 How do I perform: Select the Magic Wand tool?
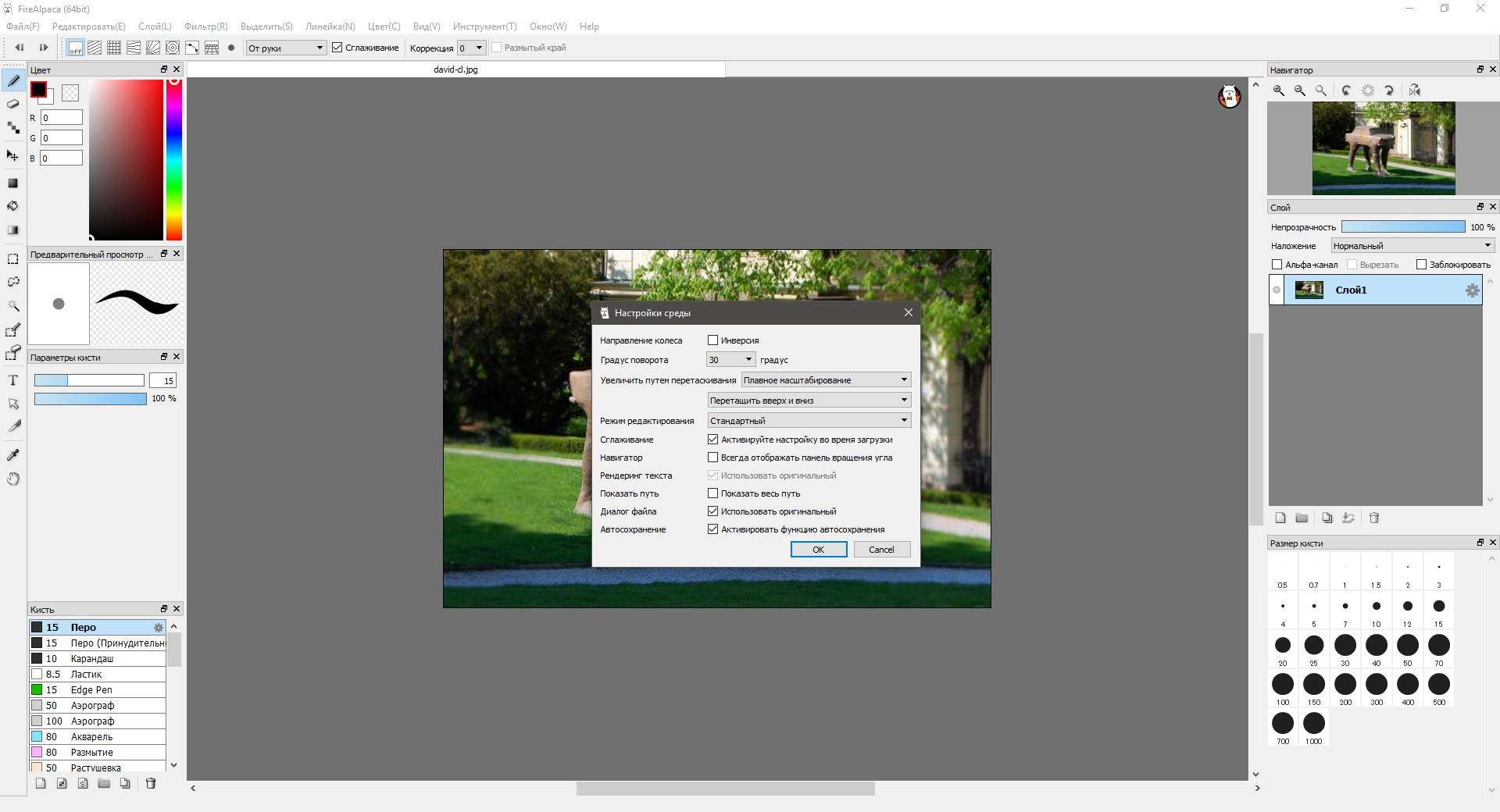click(x=13, y=305)
